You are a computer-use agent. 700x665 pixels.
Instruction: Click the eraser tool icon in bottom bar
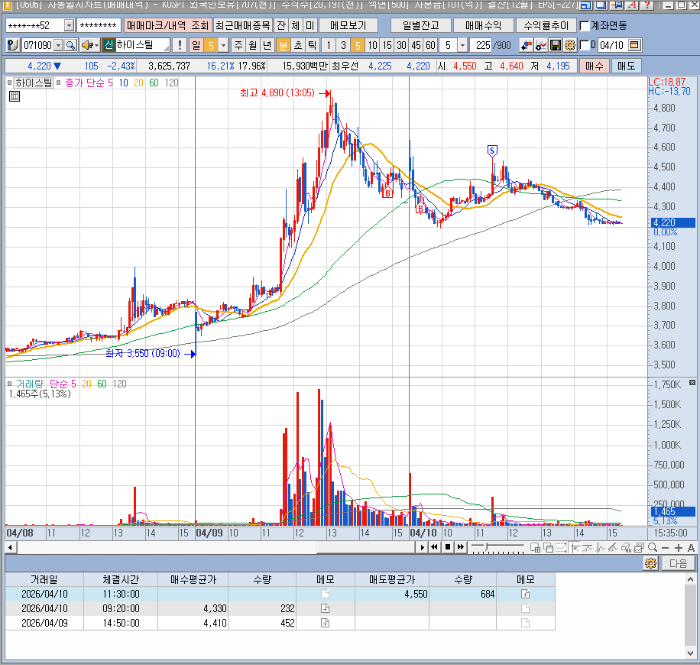click(626, 548)
